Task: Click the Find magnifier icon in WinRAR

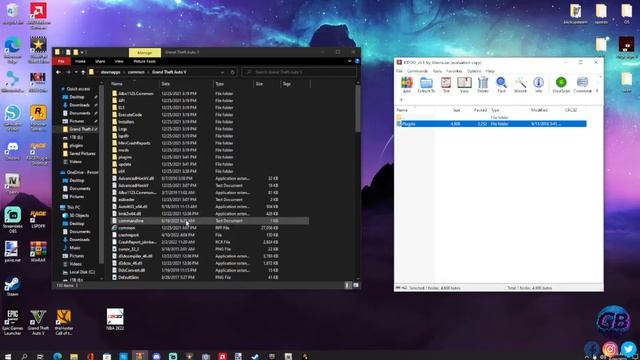Action: [x=501, y=84]
